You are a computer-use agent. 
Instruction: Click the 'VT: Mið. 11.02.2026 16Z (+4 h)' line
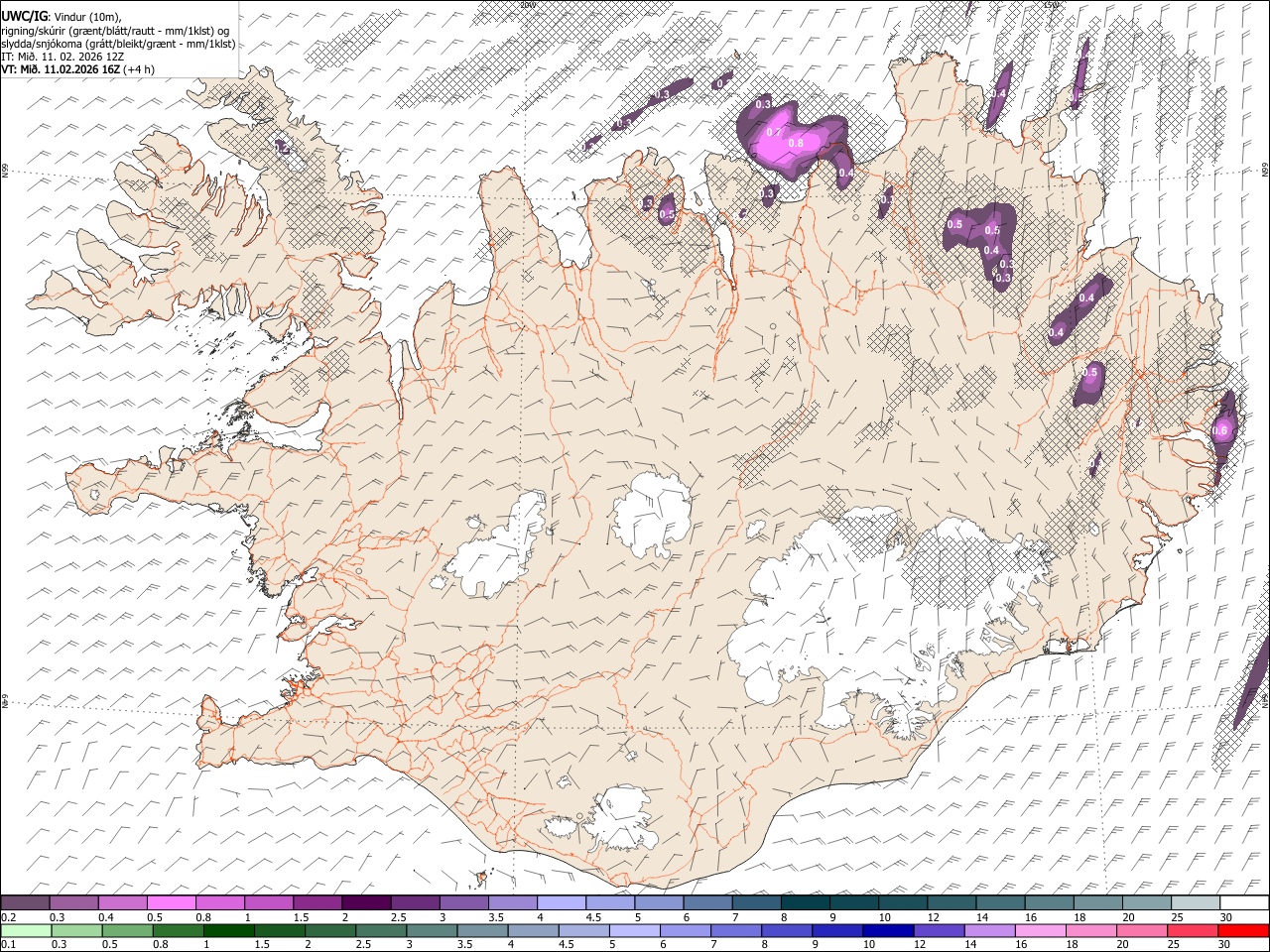77,69
